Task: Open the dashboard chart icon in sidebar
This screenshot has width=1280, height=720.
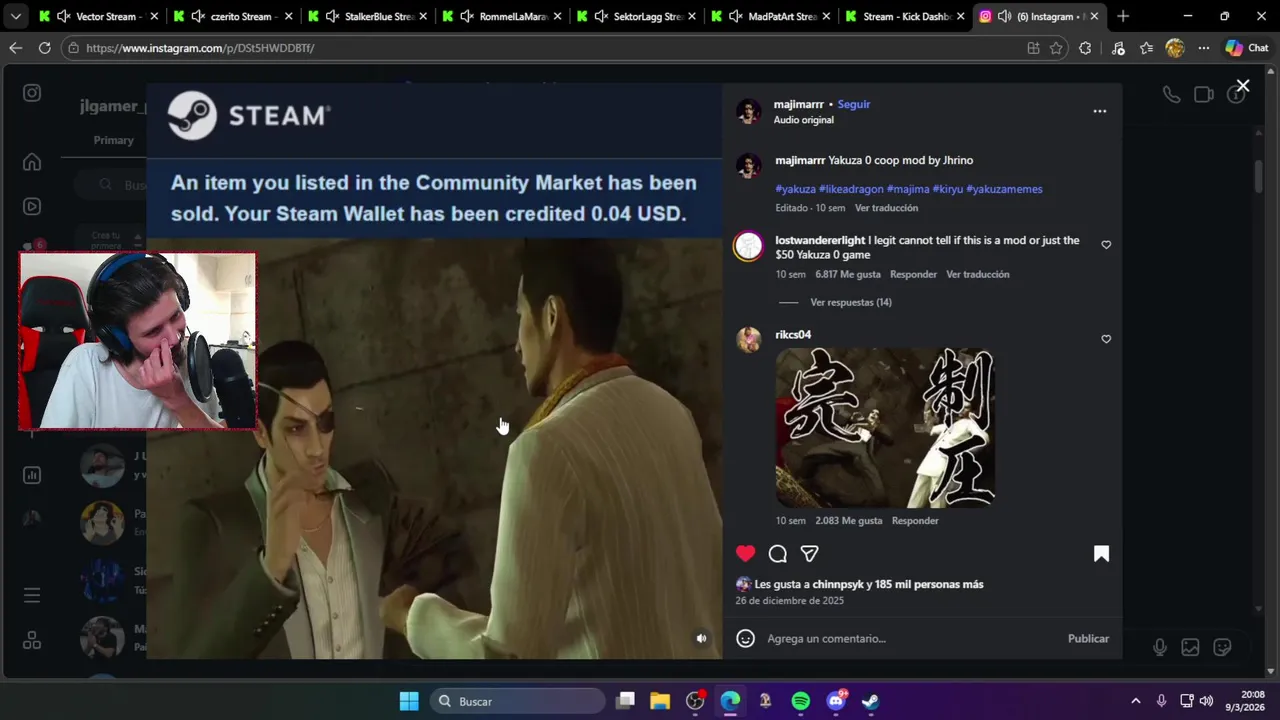Action: tap(32, 475)
